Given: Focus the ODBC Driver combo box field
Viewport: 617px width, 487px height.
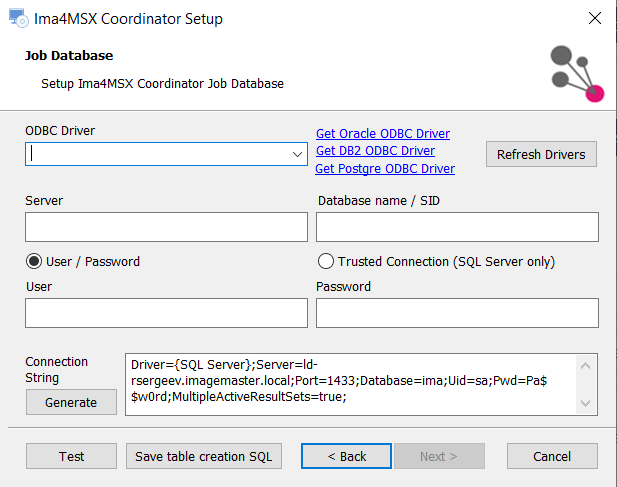Looking at the screenshot, I should tap(166, 154).
